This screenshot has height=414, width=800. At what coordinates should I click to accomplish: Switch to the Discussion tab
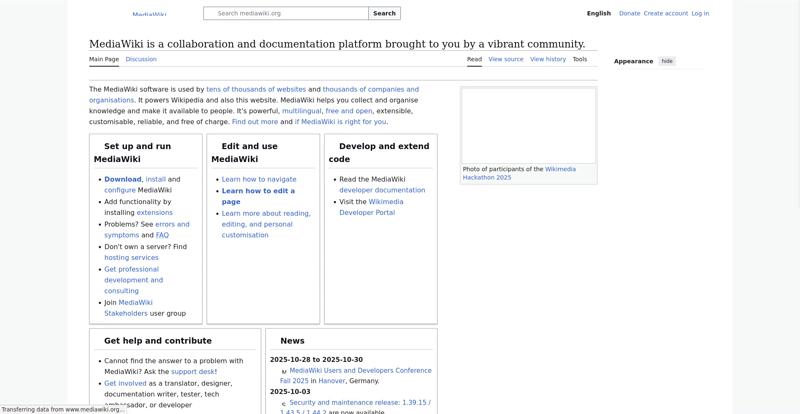tap(141, 59)
